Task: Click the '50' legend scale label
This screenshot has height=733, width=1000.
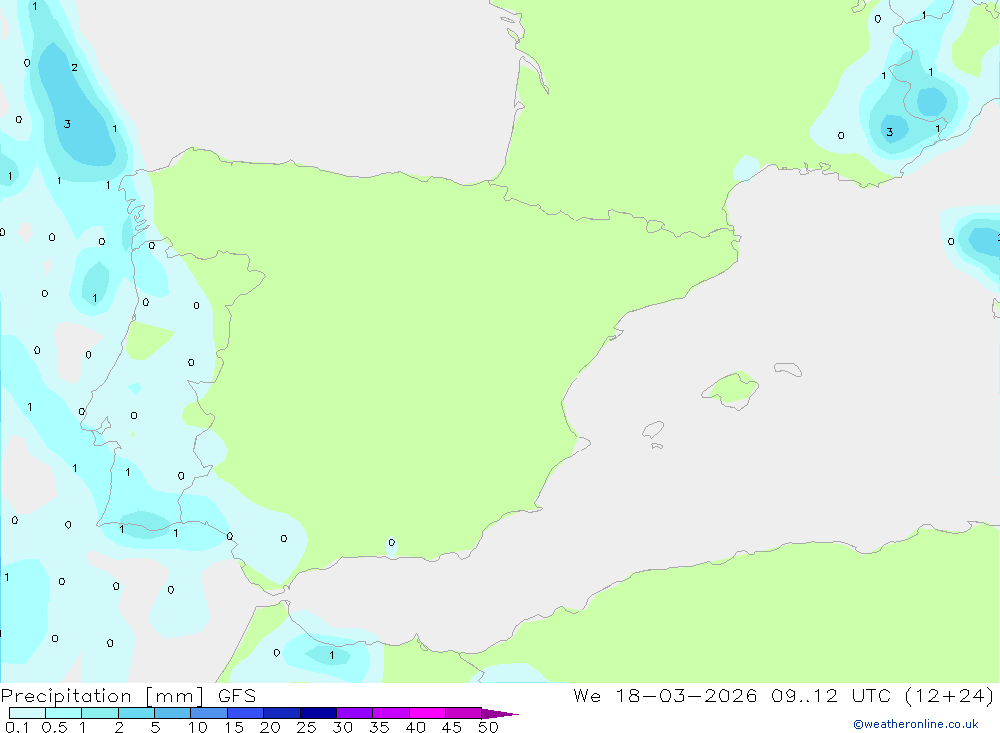Action: 488,727
